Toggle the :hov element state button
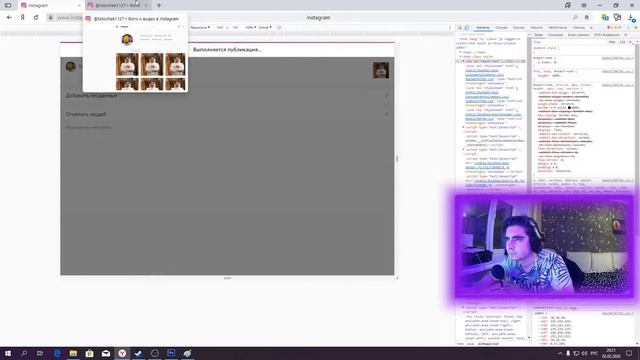The width and height of the screenshot is (640, 360). point(612,42)
